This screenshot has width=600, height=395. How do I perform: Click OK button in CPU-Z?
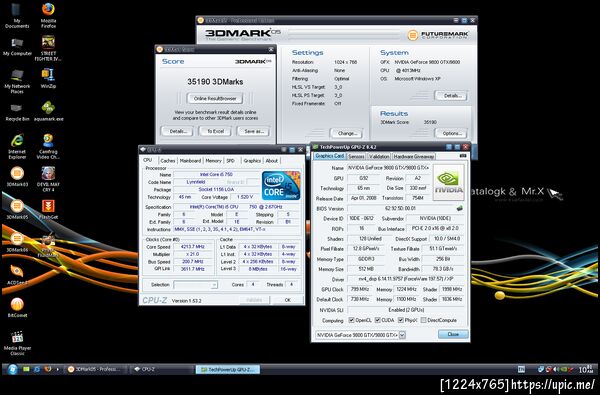point(287,300)
